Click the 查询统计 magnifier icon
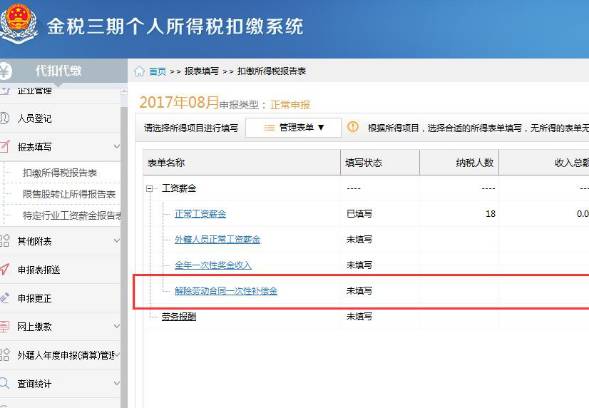This screenshot has height=408, width=589. [x=4, y=383]
